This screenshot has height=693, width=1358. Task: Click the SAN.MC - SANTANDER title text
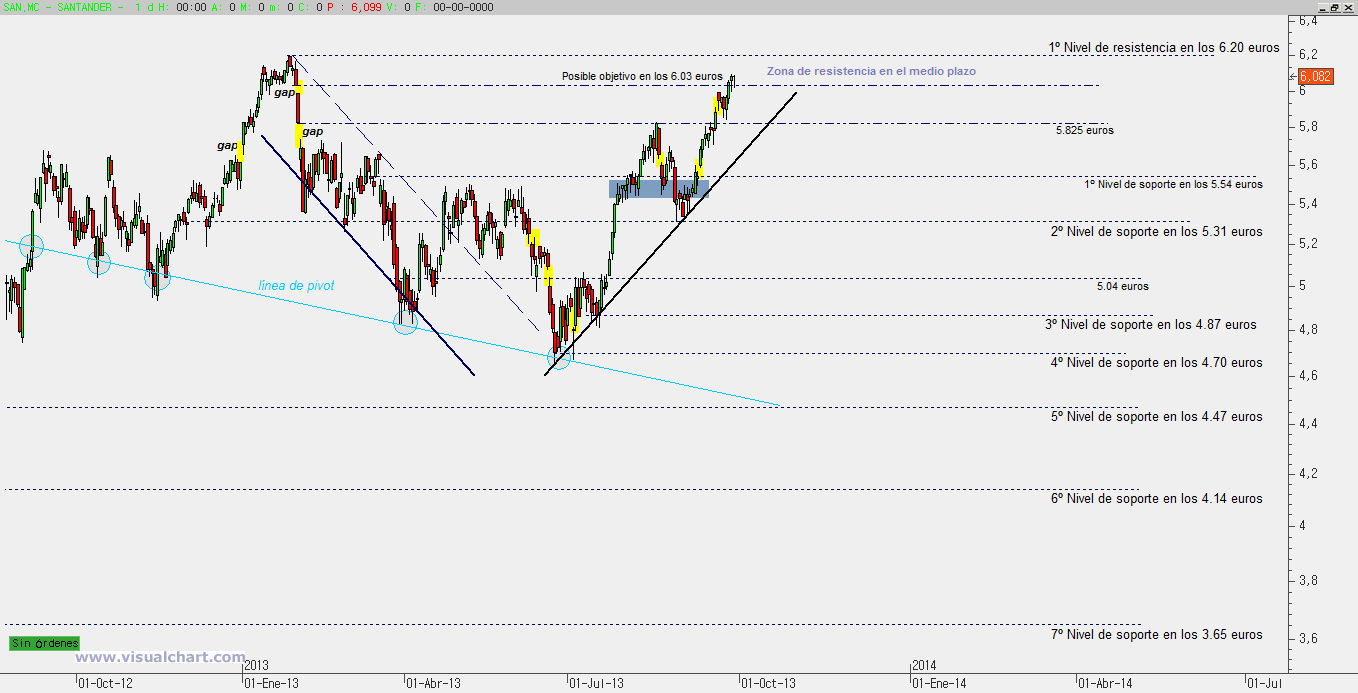tap(58, 7)
